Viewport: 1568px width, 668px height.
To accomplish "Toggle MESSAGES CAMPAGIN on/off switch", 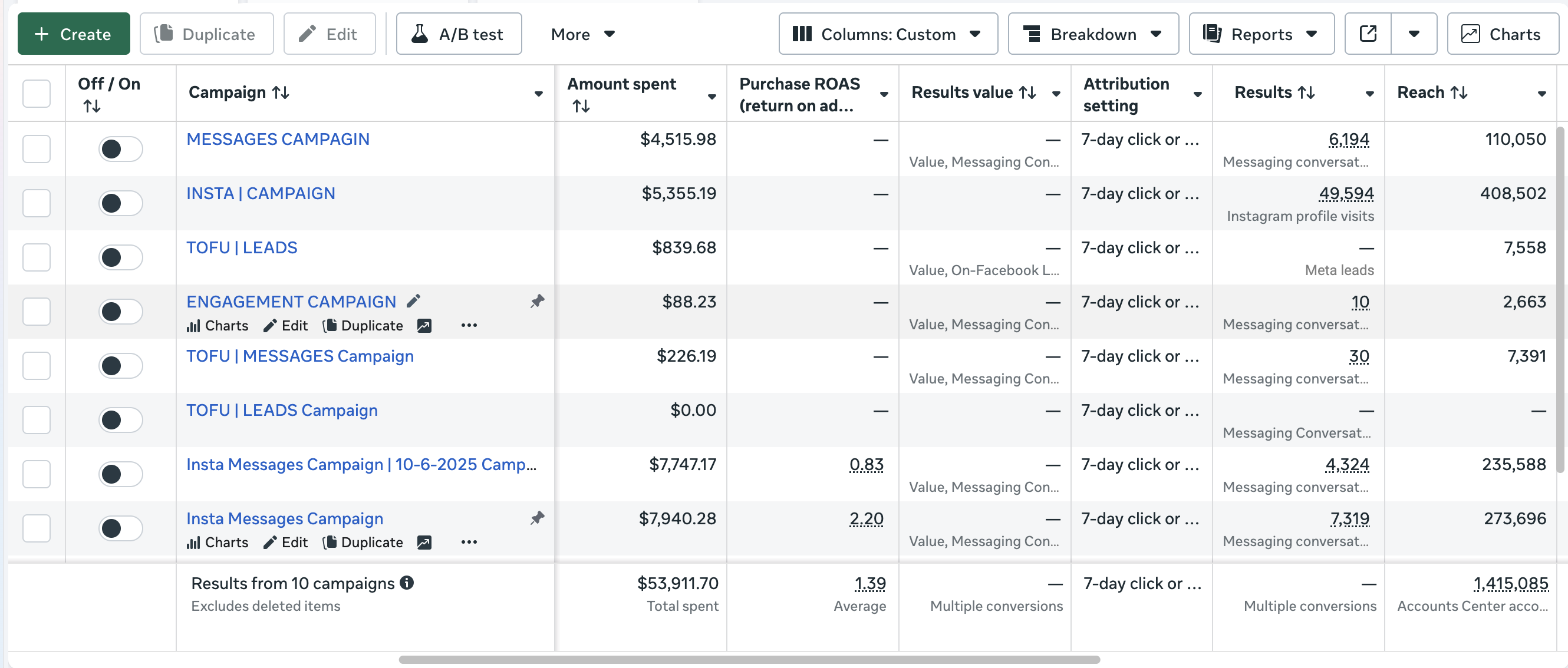I will [x=120, y=149].
